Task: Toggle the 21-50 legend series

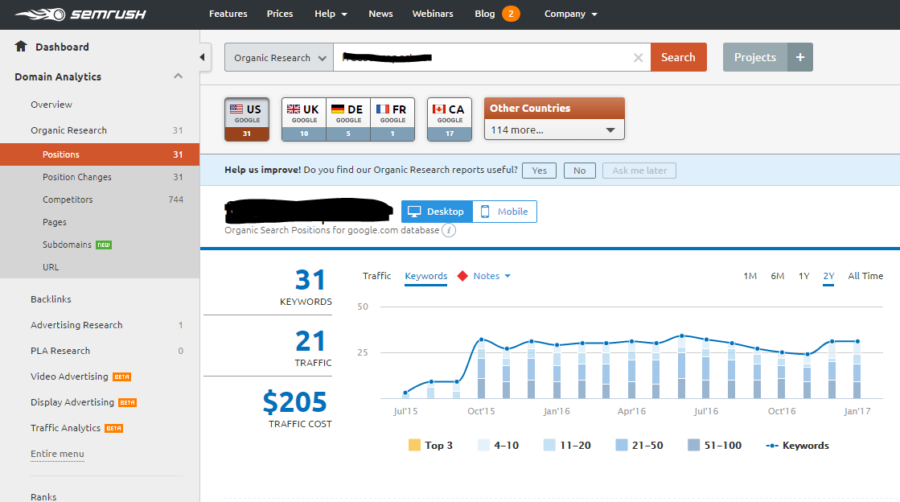Action: coord(639,445)
